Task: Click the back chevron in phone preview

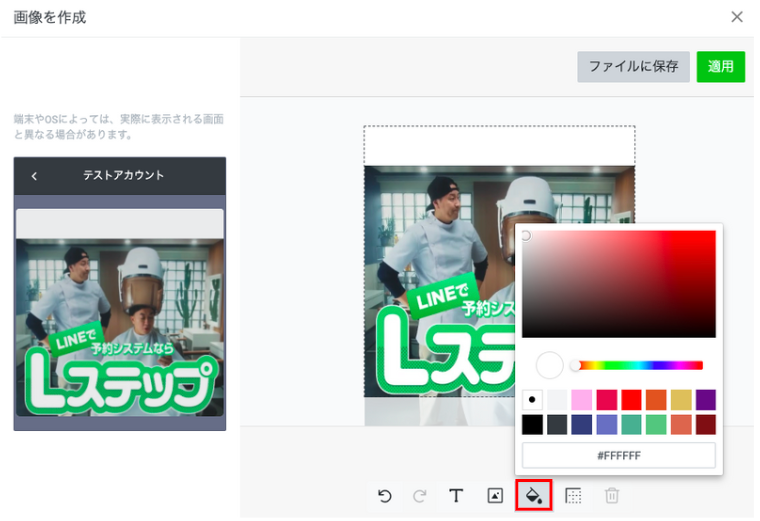Action: point(34,176)
